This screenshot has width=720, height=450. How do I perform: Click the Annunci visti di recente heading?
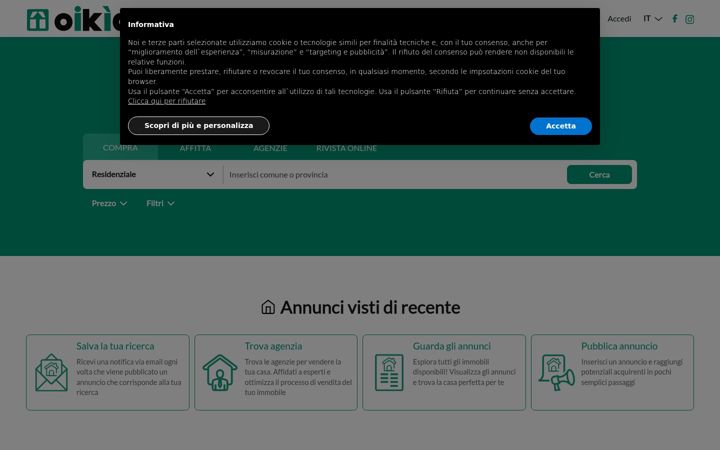[x=370, y=307]
